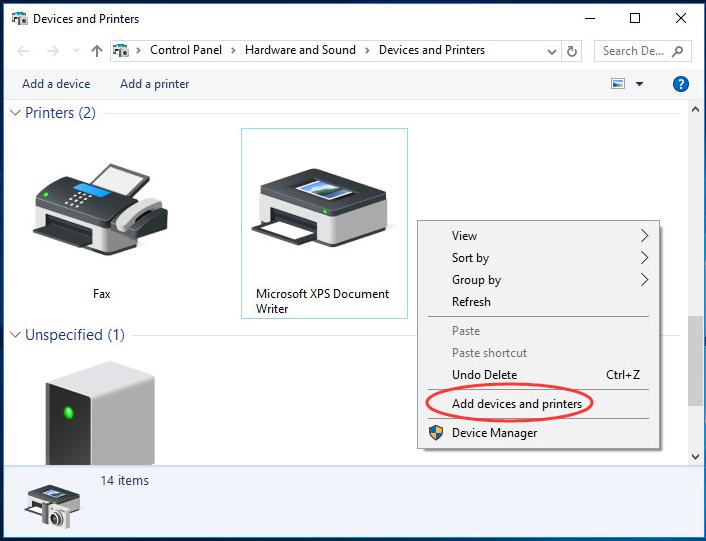This screenshot has height=541, width=706.
Task: Open the address bar history dropdown
Action: tap(552, 51)
